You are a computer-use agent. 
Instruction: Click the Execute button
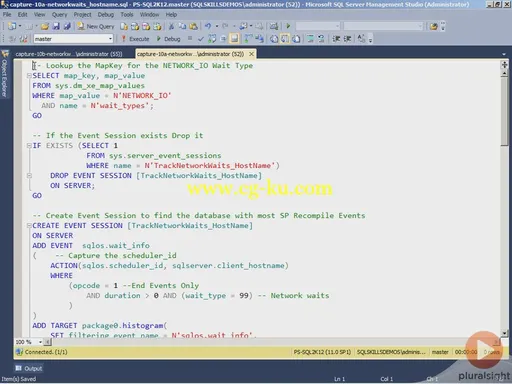click(135, 39)
